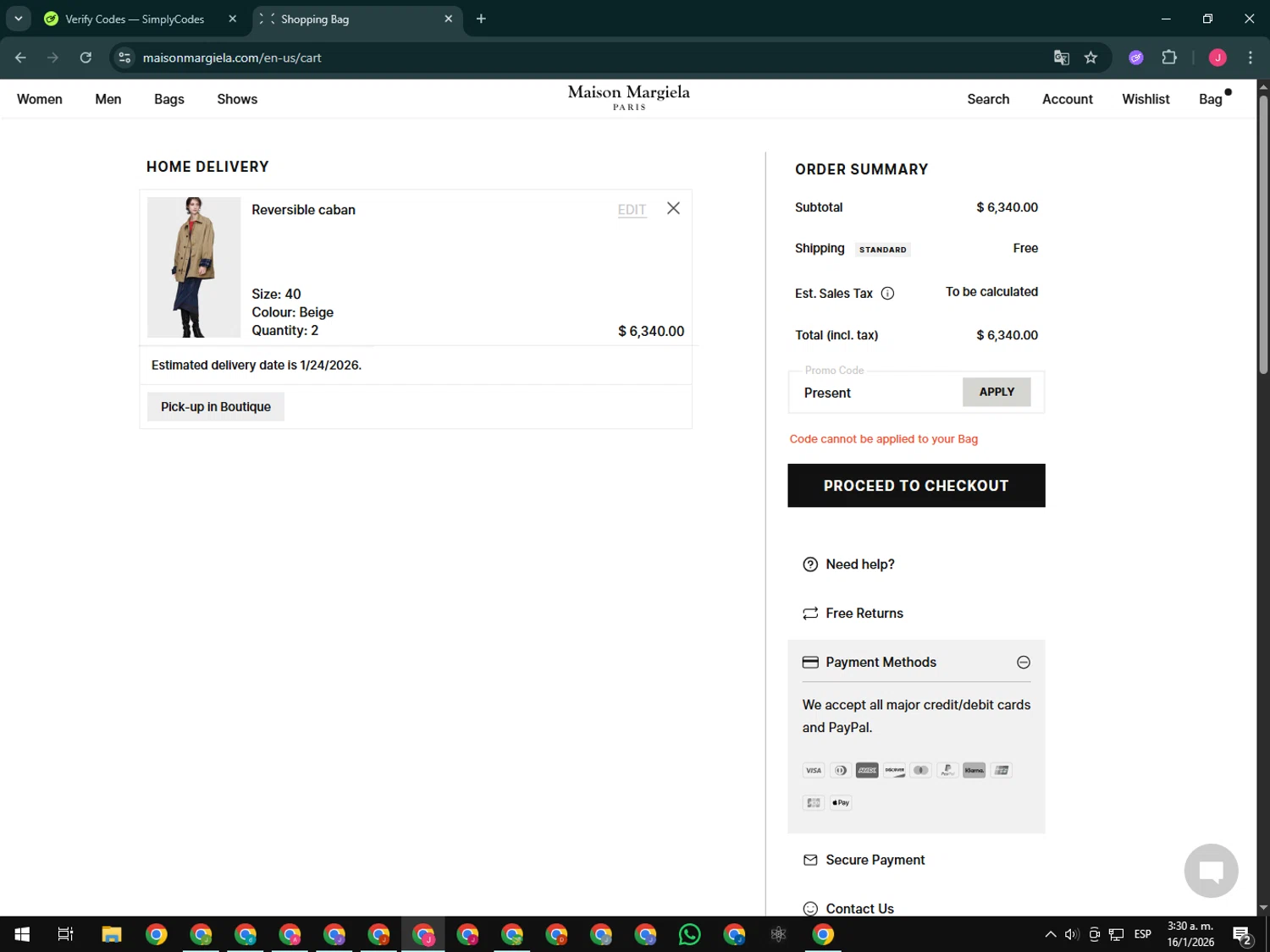This screenshot has width=1270, height=952.
Task: Choose Pick-up in Boutique
Action: tap(216, 407)
